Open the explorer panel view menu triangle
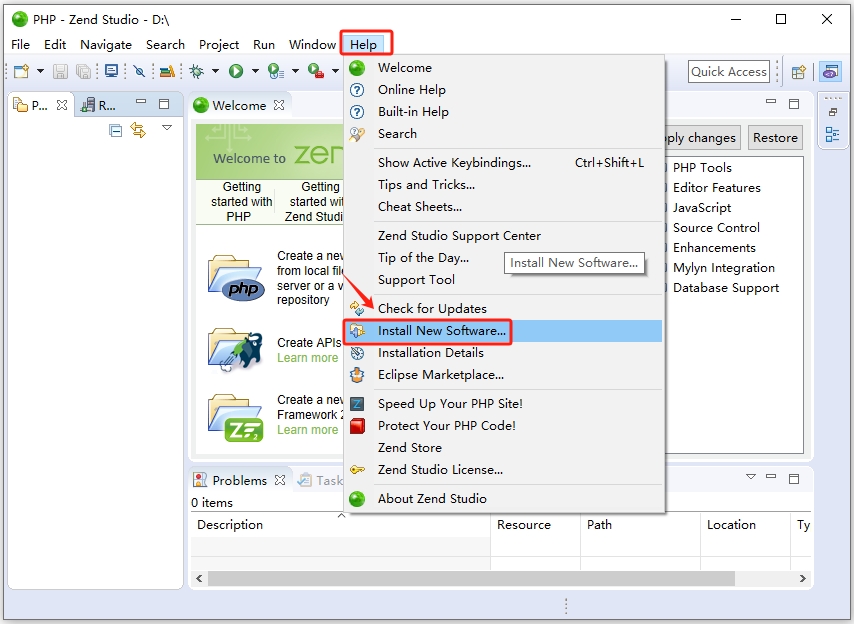This screenshot has height=624, width=854. [167, 128]
